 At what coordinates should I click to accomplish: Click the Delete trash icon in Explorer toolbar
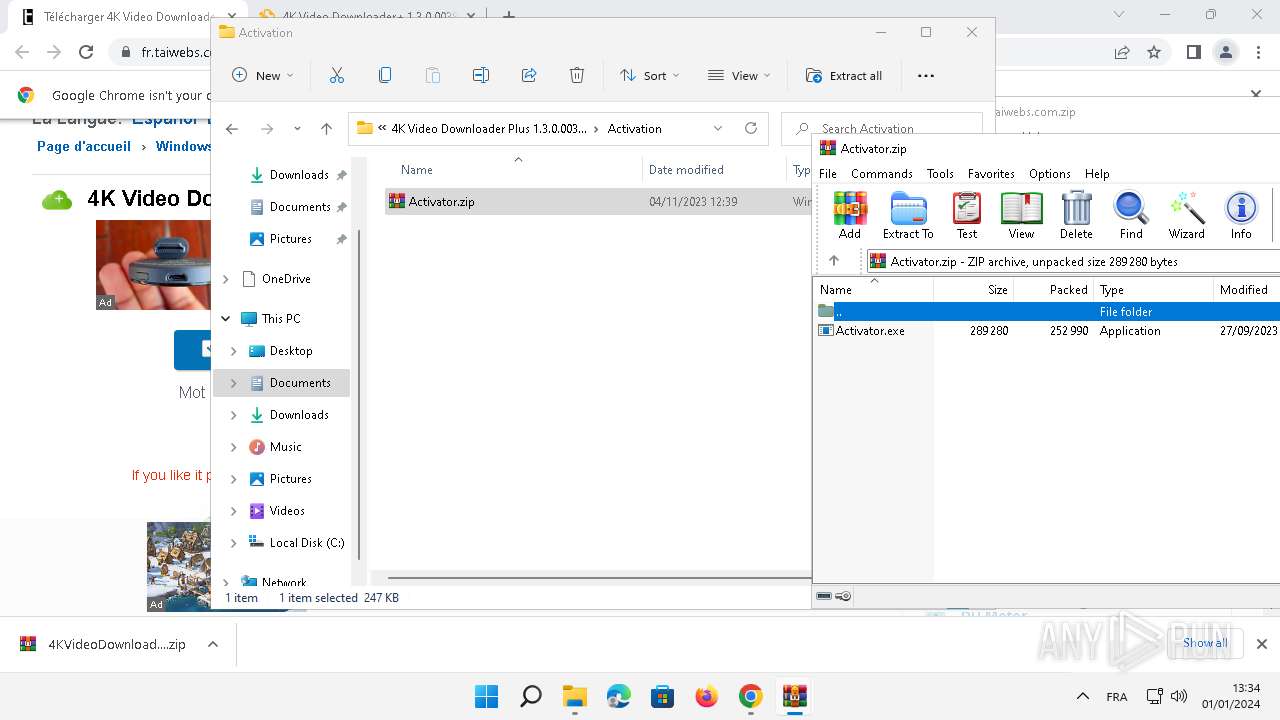(x=577, y=75)
